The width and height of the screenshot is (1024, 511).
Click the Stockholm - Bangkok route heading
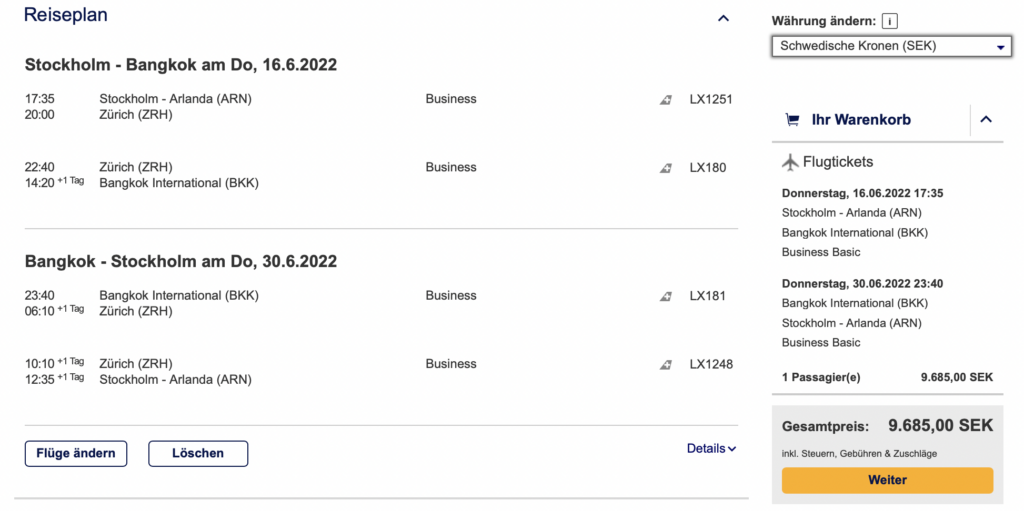point(181,65)
